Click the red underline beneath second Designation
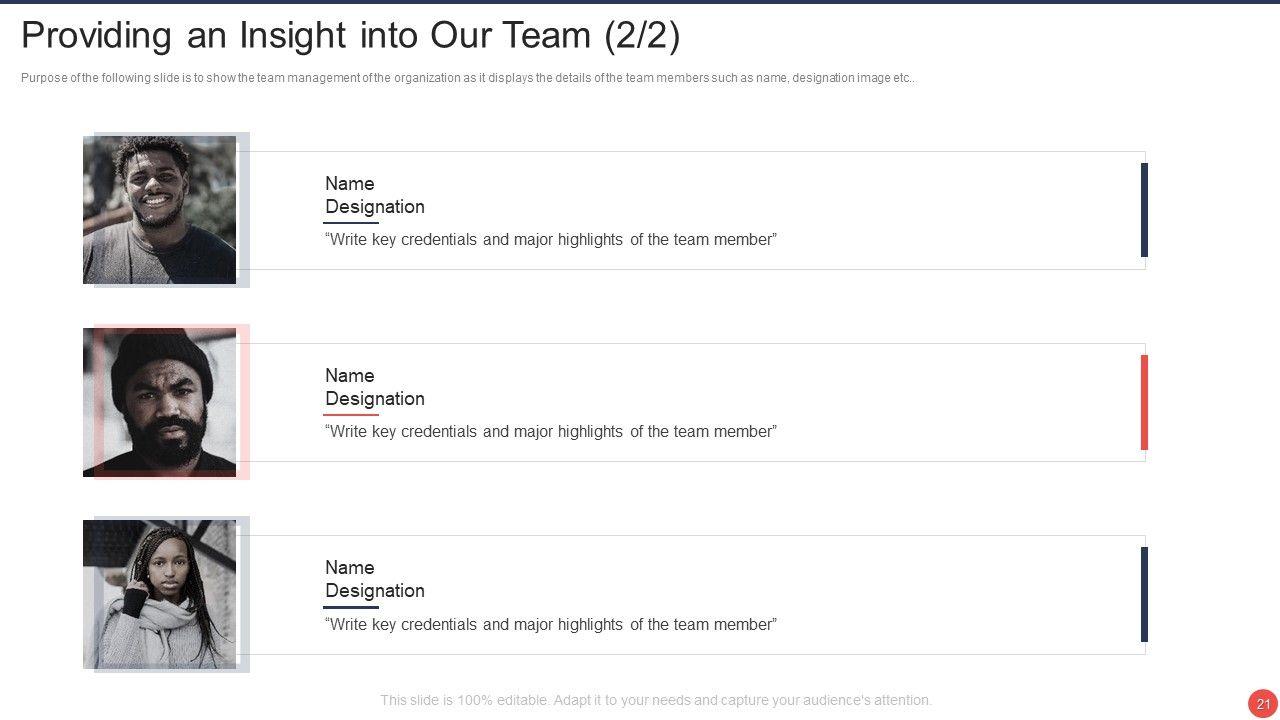 pos(351,414)
